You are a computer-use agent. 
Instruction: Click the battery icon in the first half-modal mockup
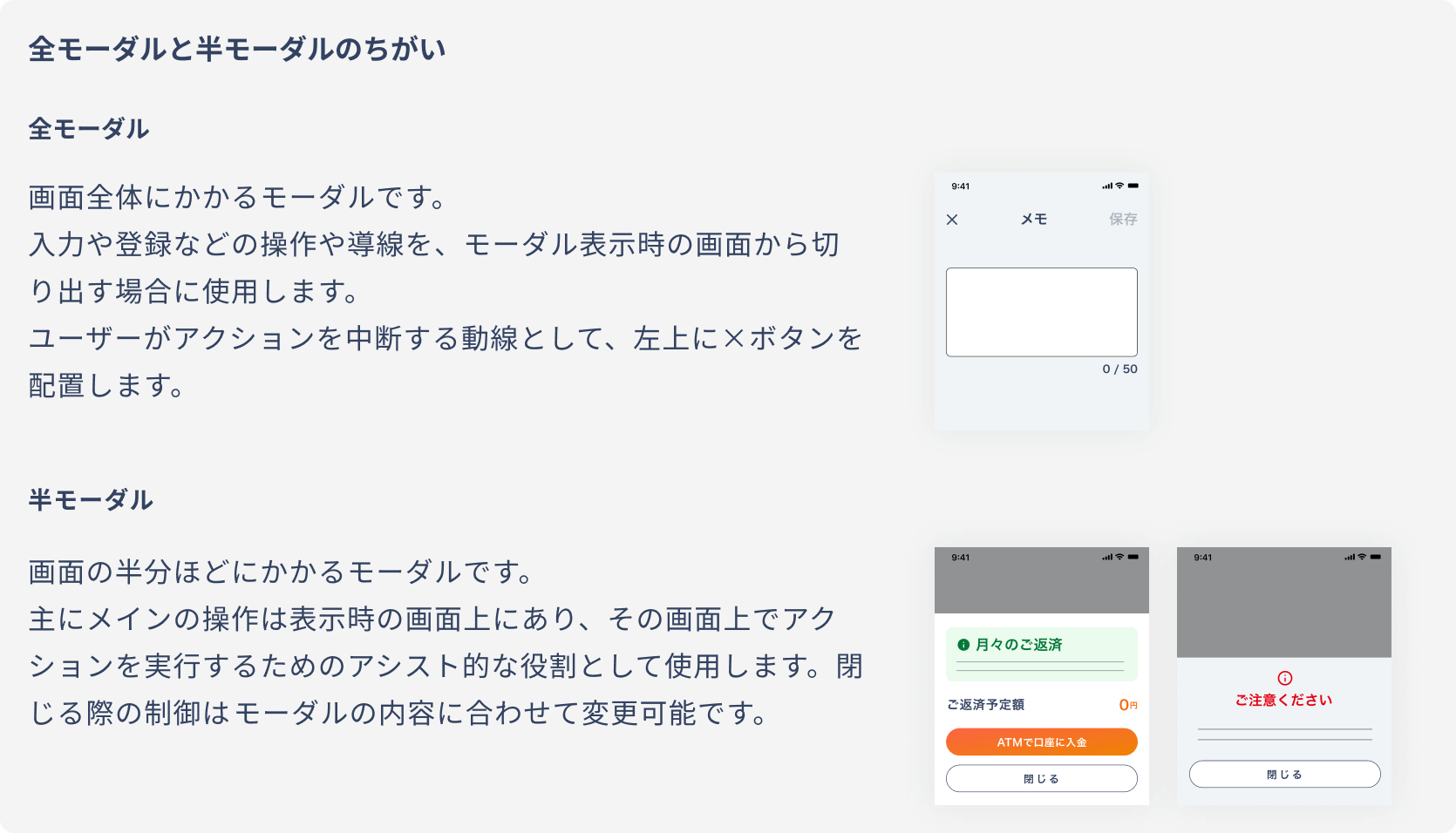[1135, 557]
